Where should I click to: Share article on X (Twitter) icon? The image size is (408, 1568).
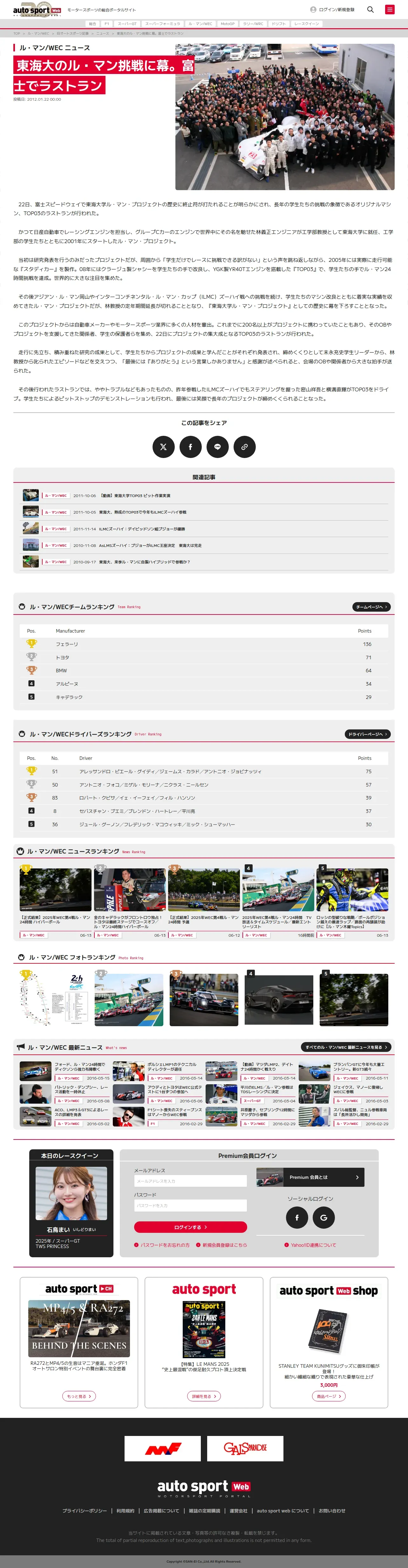pos(163,447)
